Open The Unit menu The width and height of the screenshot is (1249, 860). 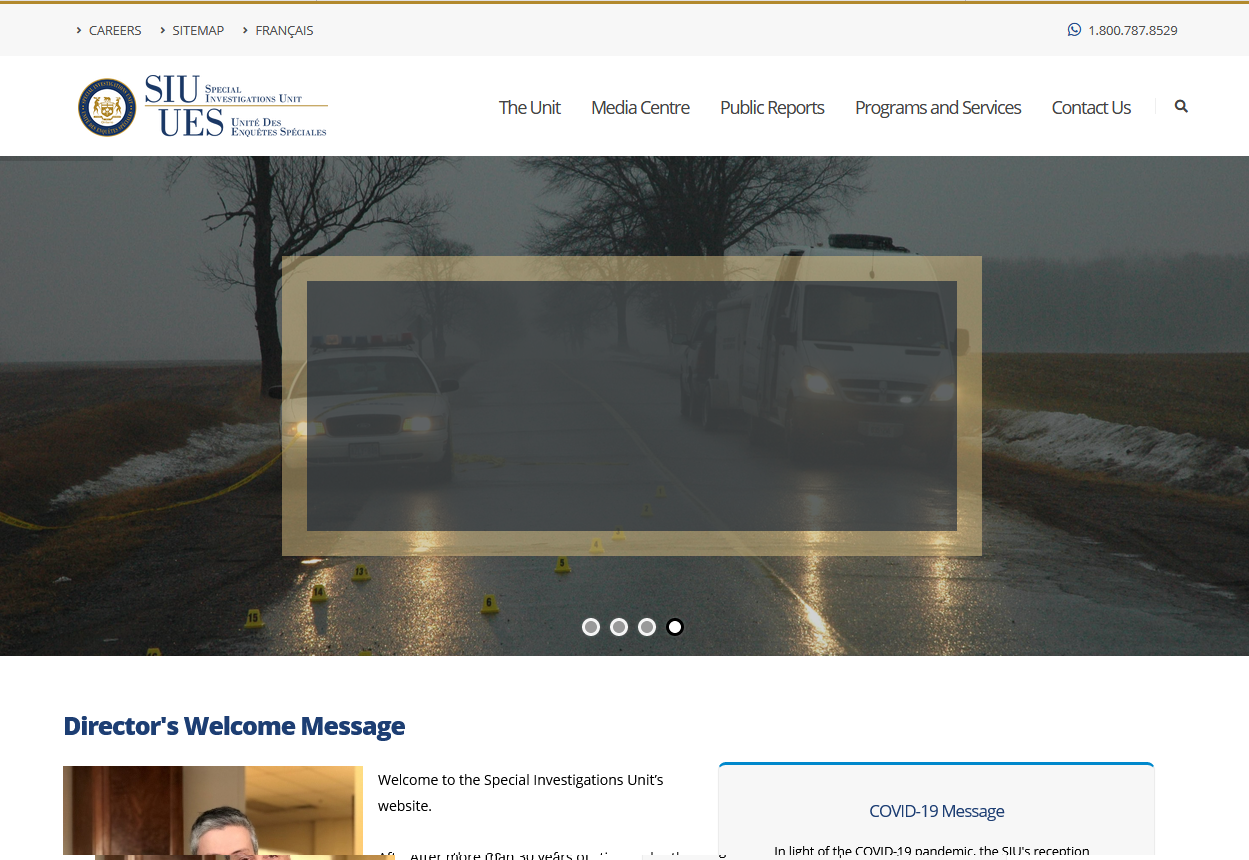point(529,107)
